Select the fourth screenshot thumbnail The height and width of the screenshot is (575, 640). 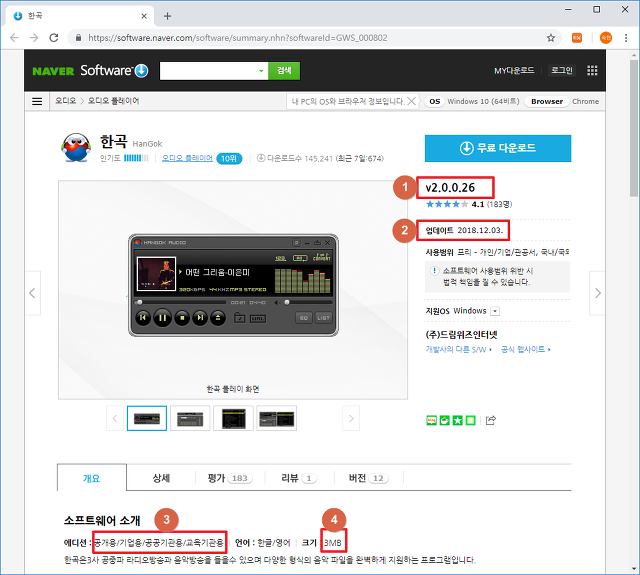tap(277, 418)
